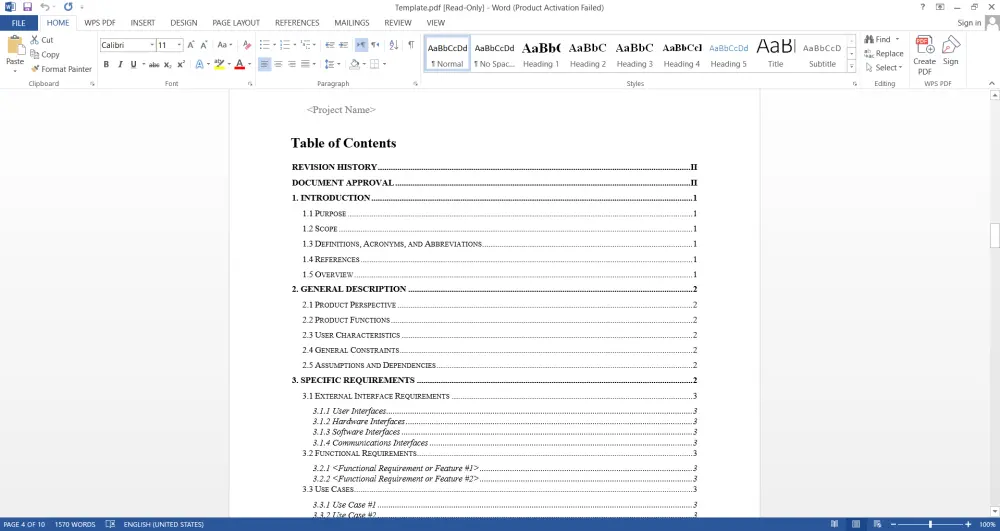Click the Paste clipboard icon
The image size is (1000, 531).
tap(15, 46)
